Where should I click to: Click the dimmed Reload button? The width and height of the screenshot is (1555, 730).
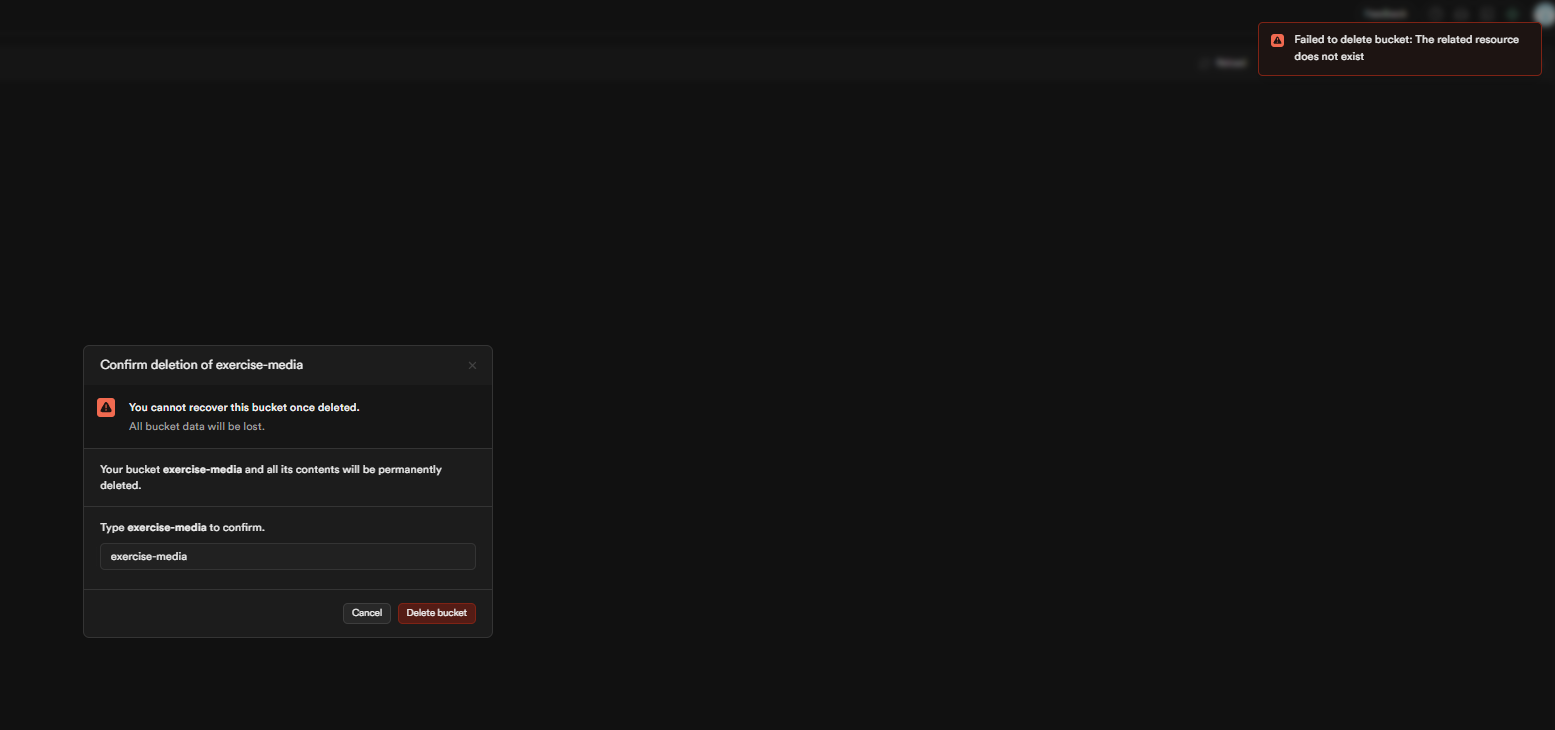click(x=1223, y=63)
